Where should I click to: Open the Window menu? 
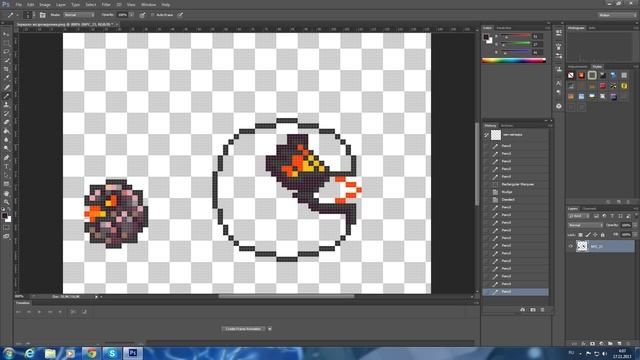(x=148, y=4)
